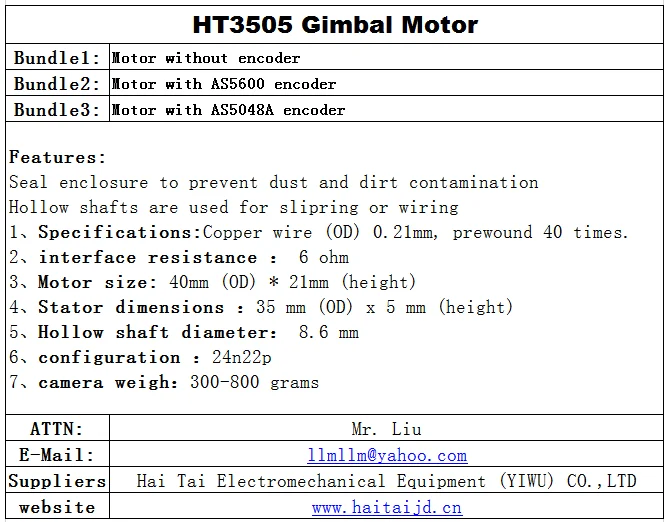
Task: Click 'Motor with AS5600 encoder' cell
Action: [386, 83]
